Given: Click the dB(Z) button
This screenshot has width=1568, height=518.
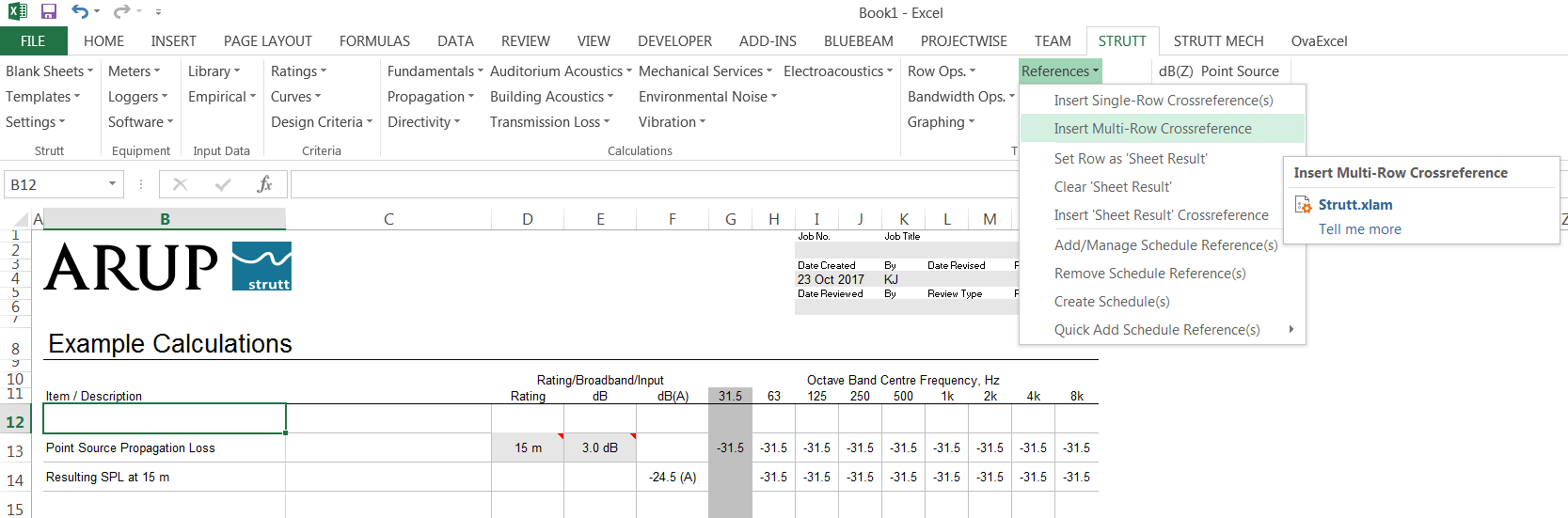Looking at the screenshot, I should pos(1176,71).
